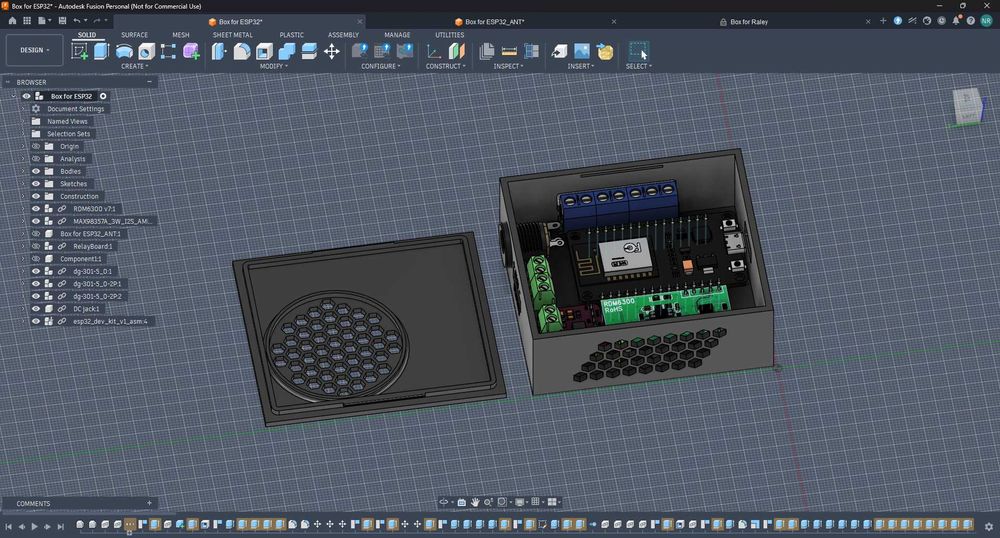1000x538 pixels.
Task: Hide the Sketches folder
Action: tap(36, 184)
